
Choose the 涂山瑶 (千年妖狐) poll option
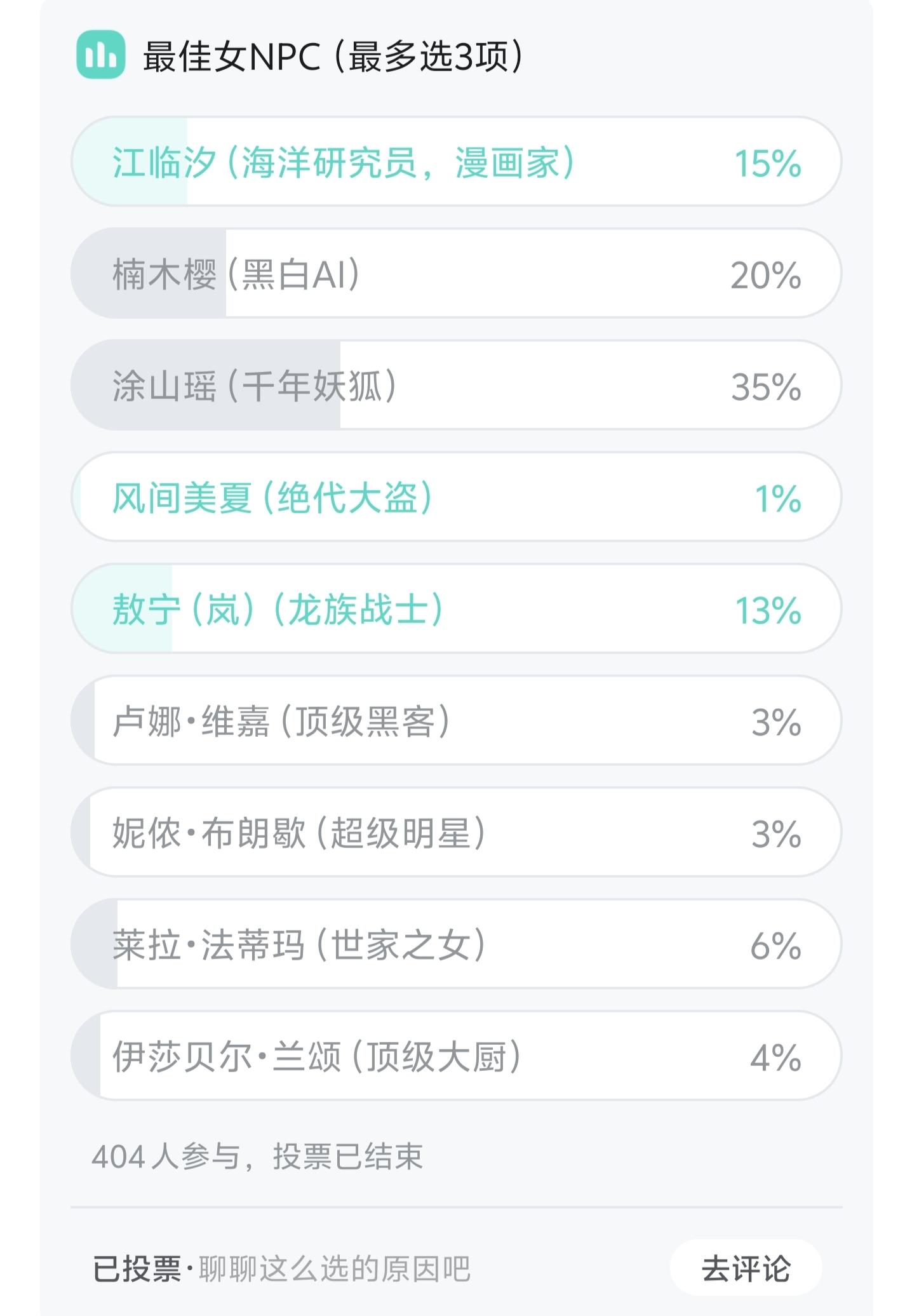coord(254,386)
